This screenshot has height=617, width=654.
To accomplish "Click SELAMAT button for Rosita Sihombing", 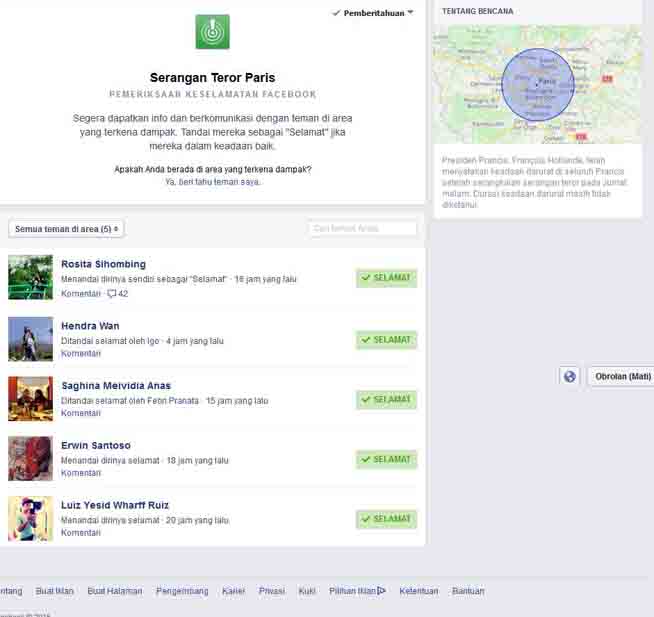I will click(386, 278).
